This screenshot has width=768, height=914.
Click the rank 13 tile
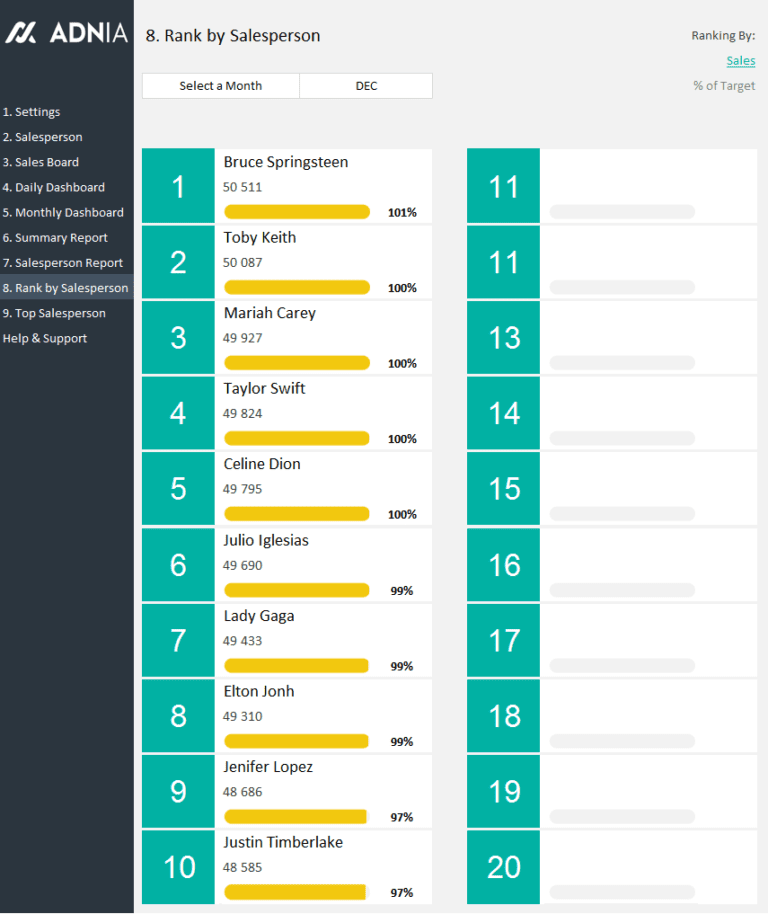(503, 337)
